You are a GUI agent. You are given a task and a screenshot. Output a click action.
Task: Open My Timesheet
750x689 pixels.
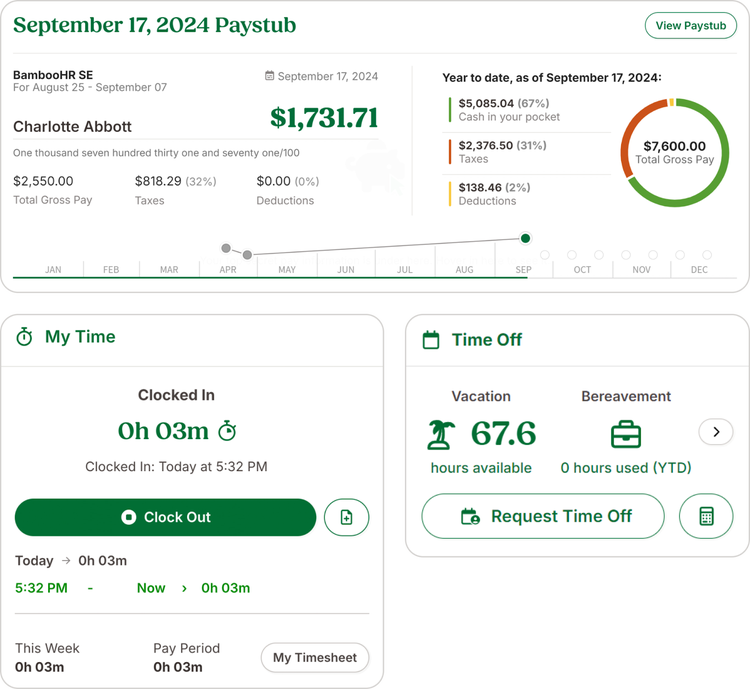(x=315, y=657)
